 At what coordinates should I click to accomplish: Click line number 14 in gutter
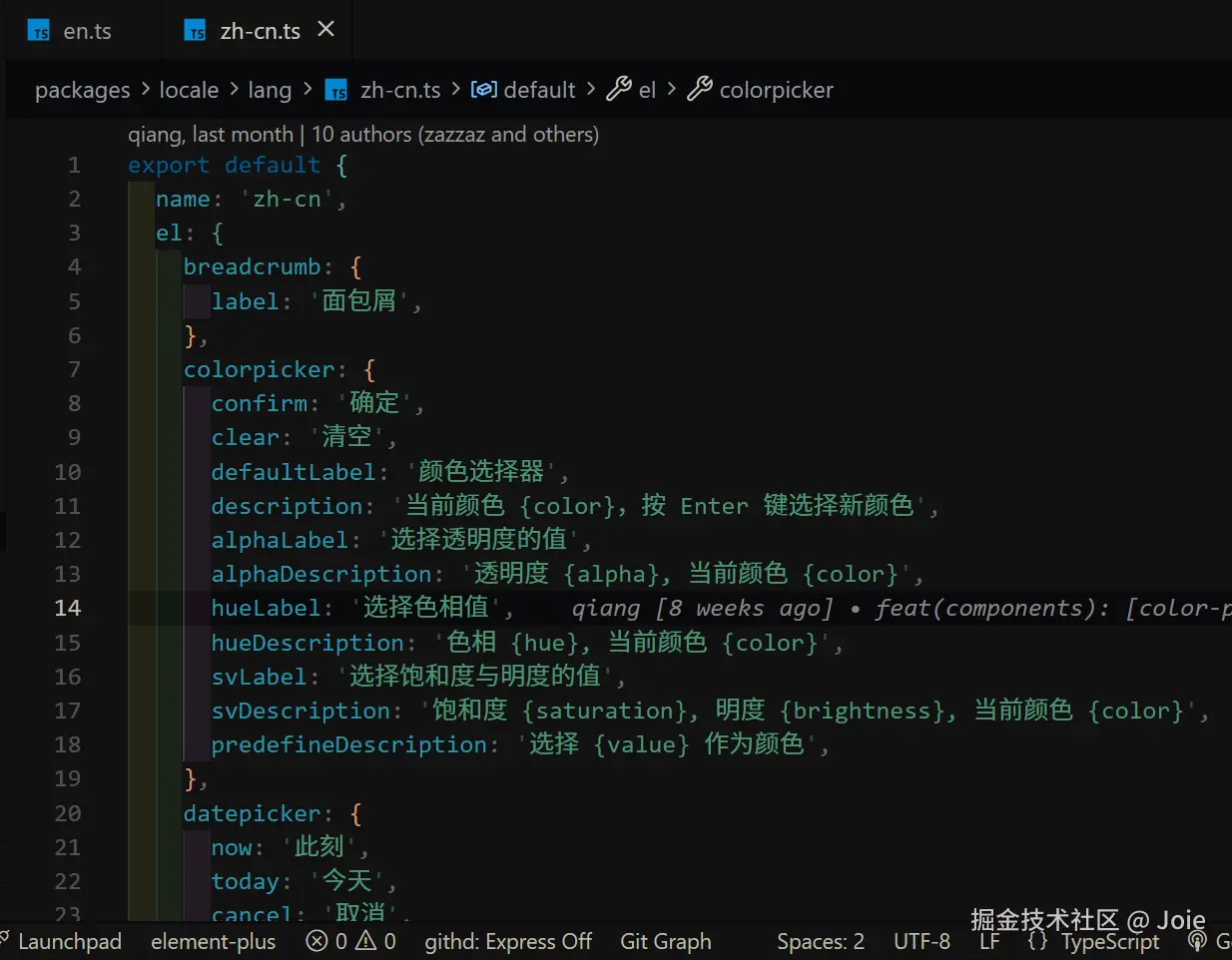coord(67,608)
